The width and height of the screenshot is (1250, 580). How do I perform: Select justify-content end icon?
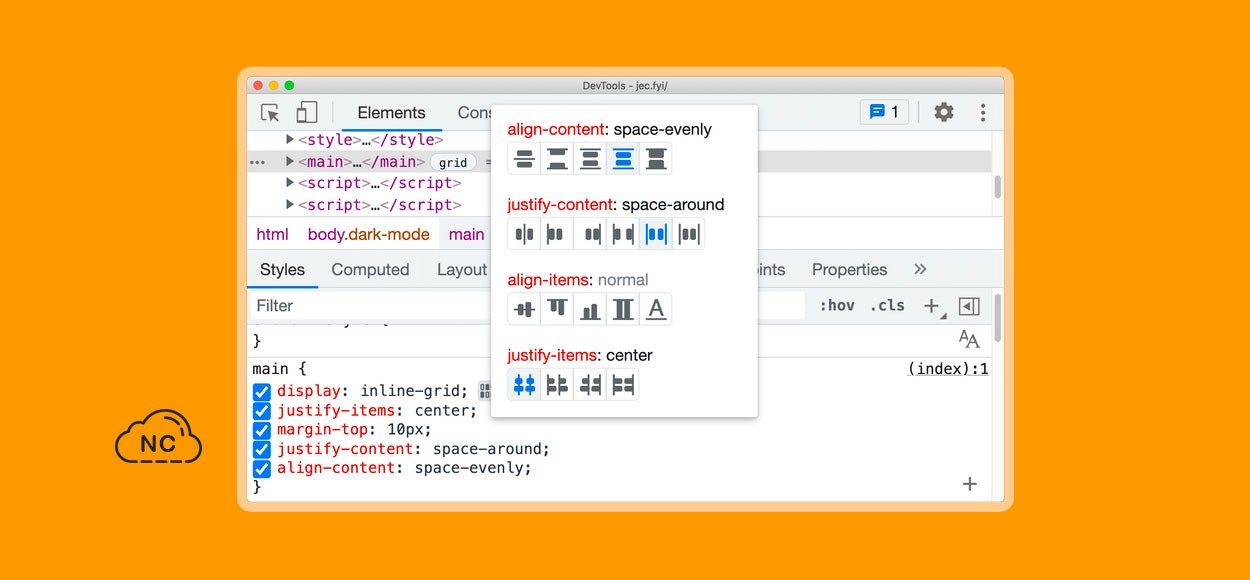click(x=590, y=234)
